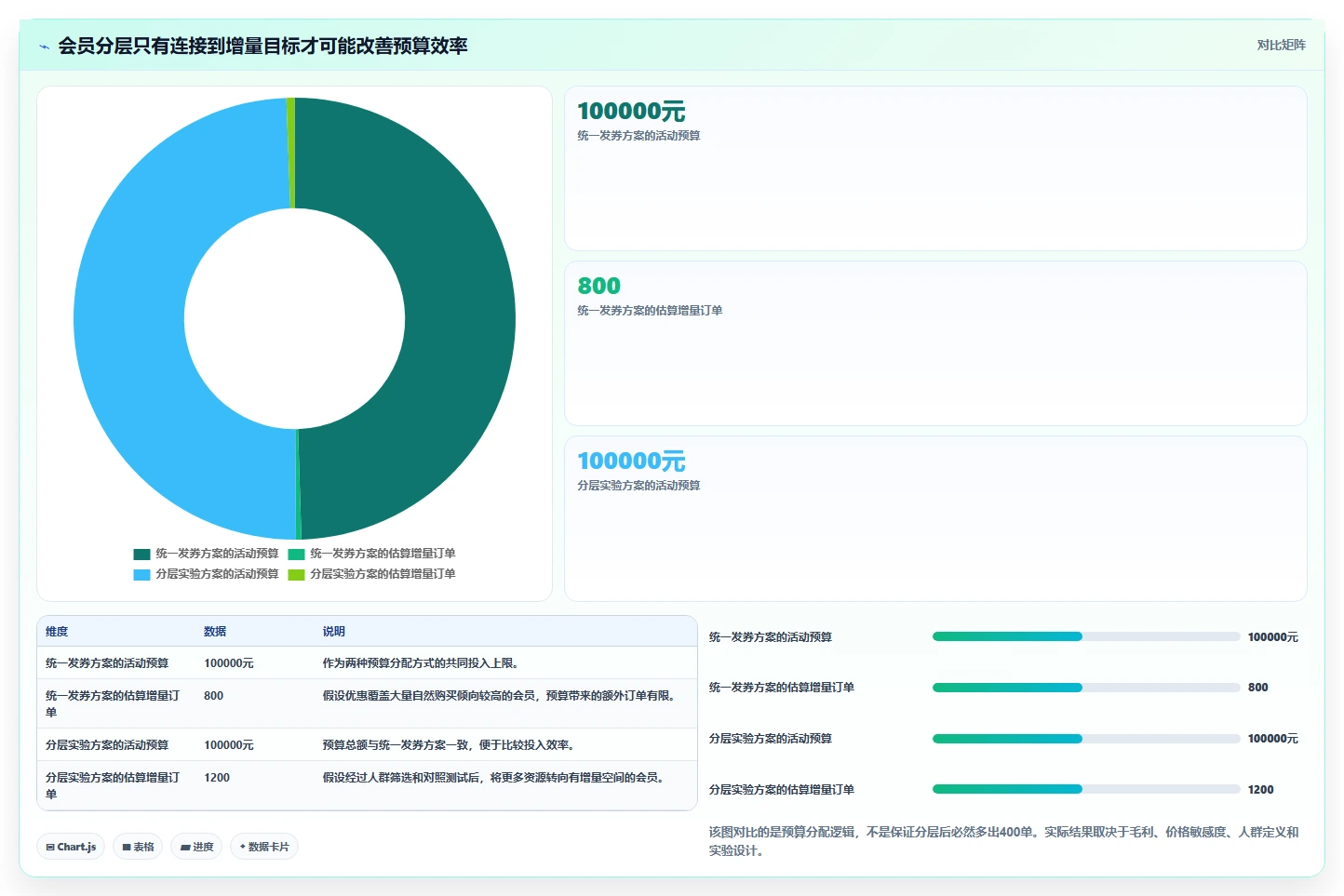The image size is (1344, 896).
Task: Click the 数据 column header
Action: tap(215, 632)
